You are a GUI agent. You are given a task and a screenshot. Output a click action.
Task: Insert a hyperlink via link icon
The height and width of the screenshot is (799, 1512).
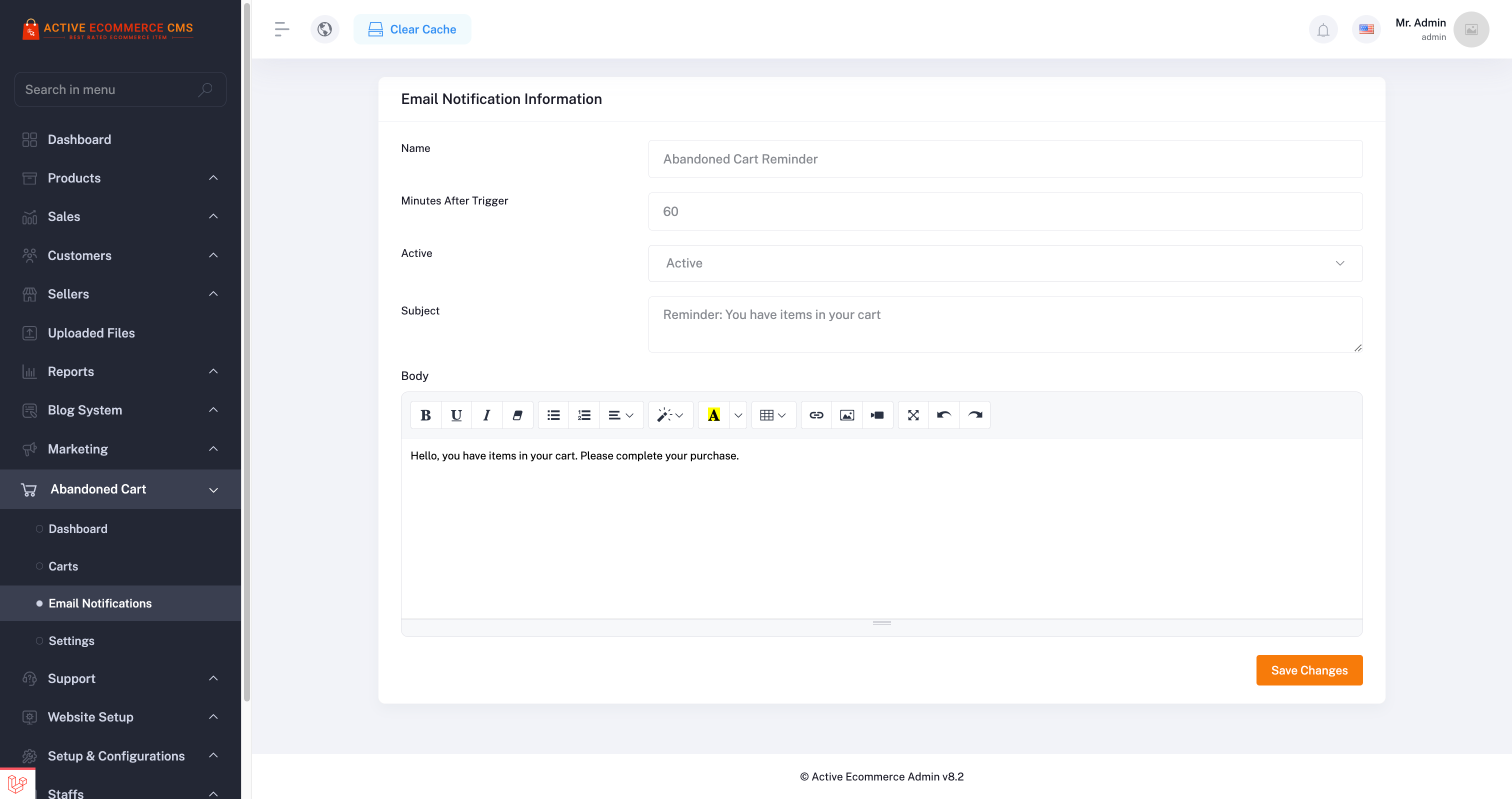[x=816, y=415]
